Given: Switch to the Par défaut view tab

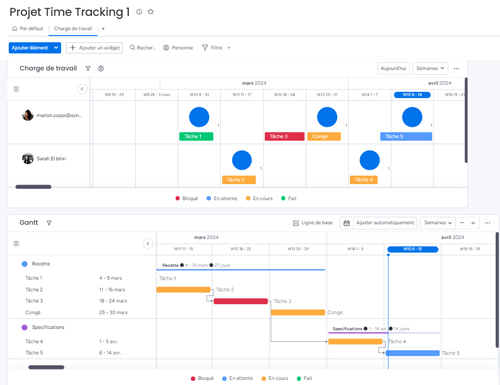Looking at the screenshot, I should point(28,29).
